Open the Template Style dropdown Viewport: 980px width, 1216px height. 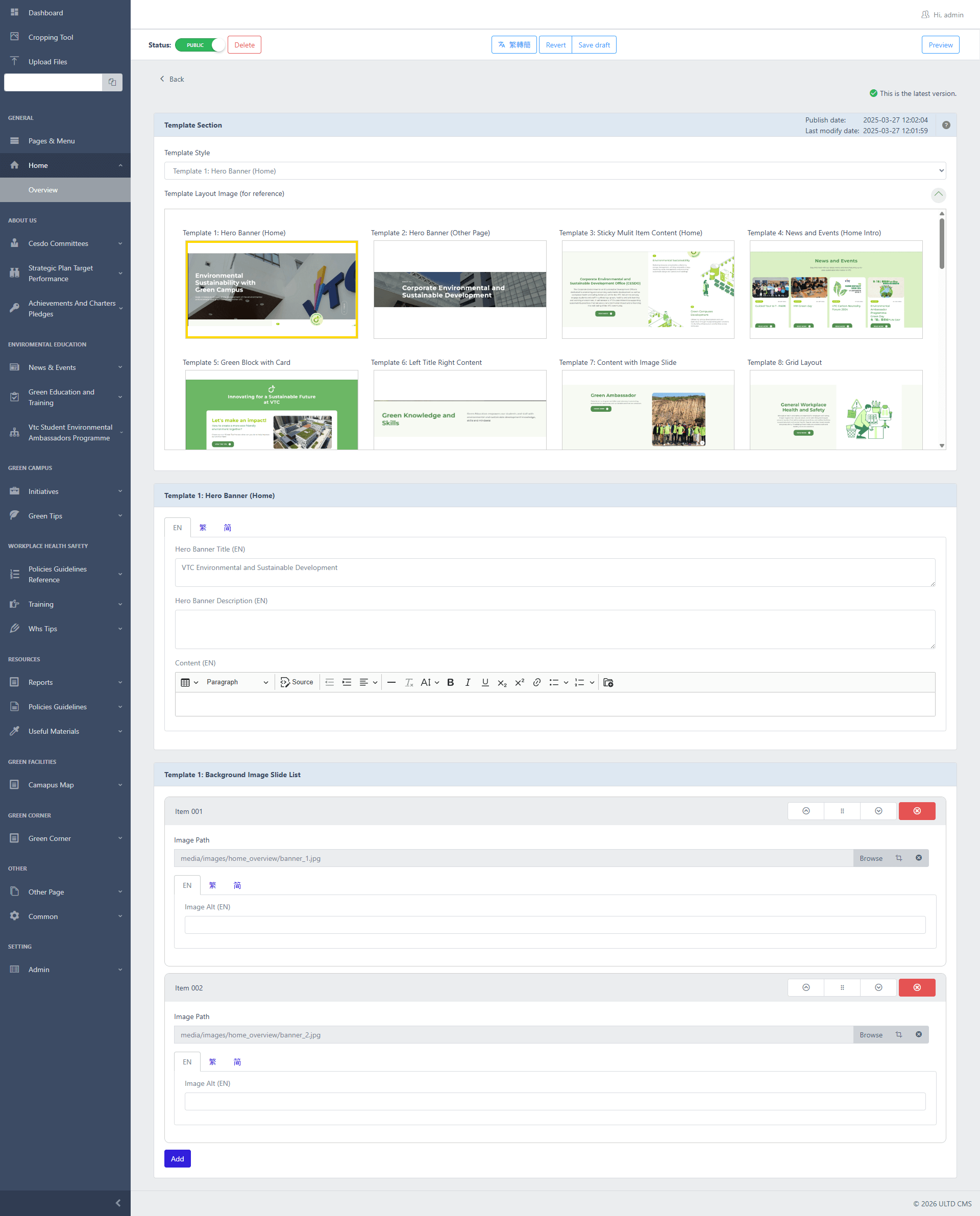[554, 171]
